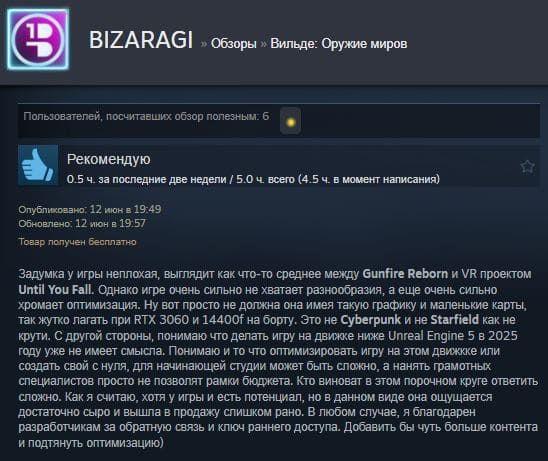This screenshot has height=461, width=548.
Task: Click bold Gunfire Reborn in the review
Action: (405, 274)
